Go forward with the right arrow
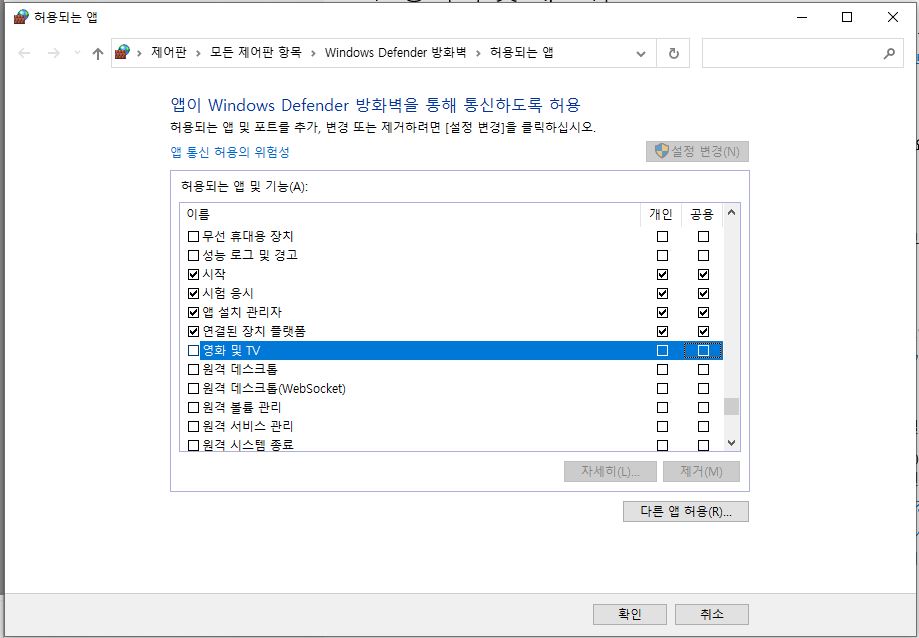The height and width of the screenshot is (638, 919). tap(53, 53)
